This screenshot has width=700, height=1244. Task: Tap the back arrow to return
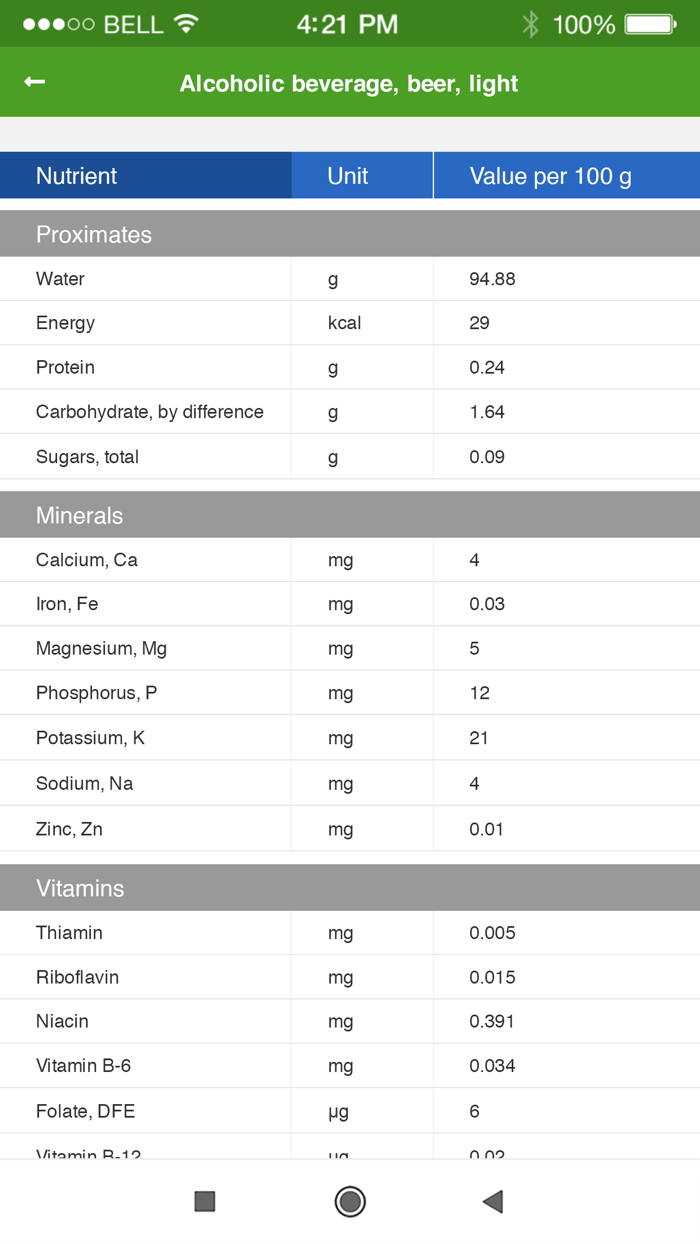tap(33, 83)
